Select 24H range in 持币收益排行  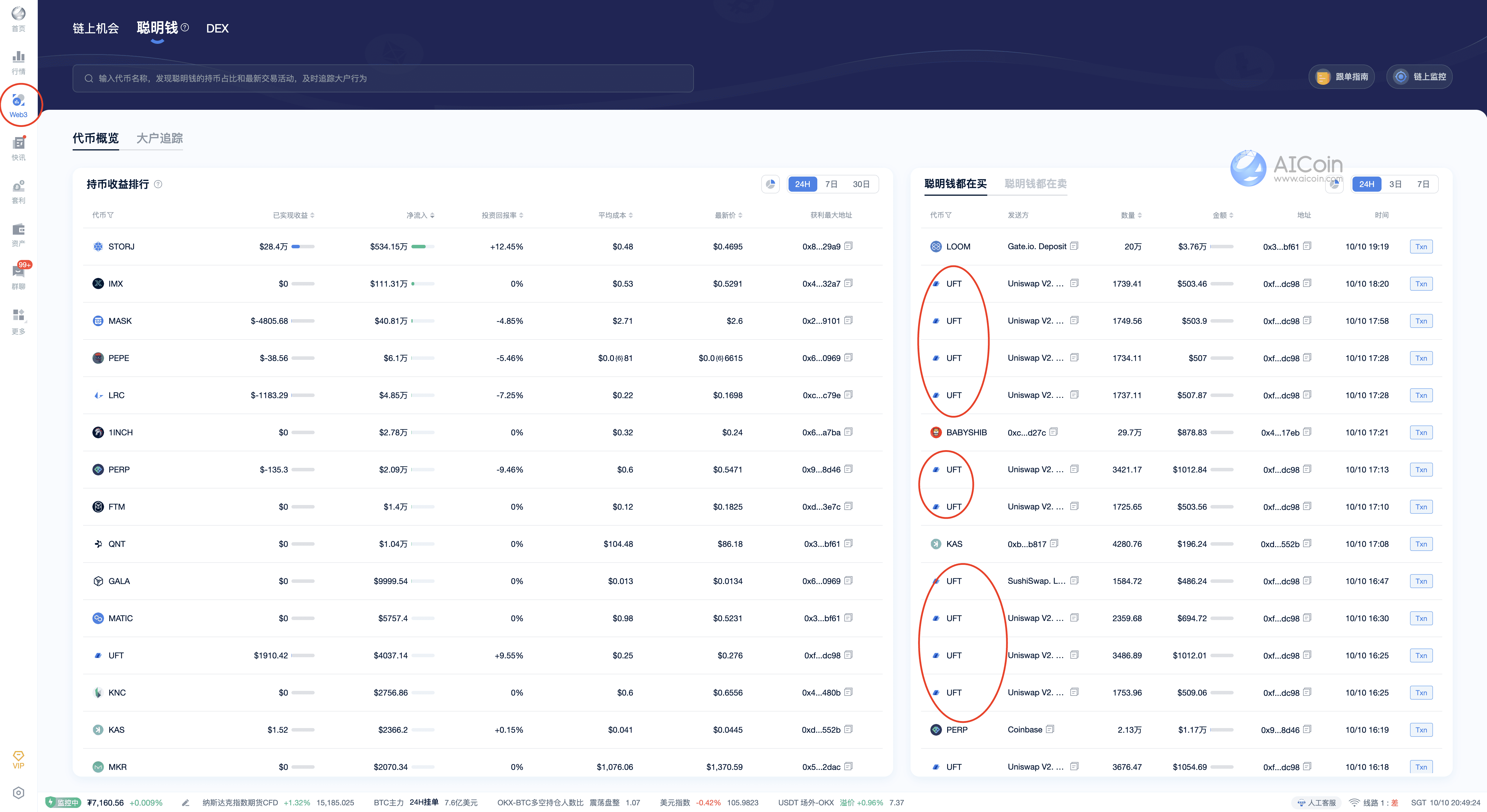pyautogui.click(x=802, y=184)
